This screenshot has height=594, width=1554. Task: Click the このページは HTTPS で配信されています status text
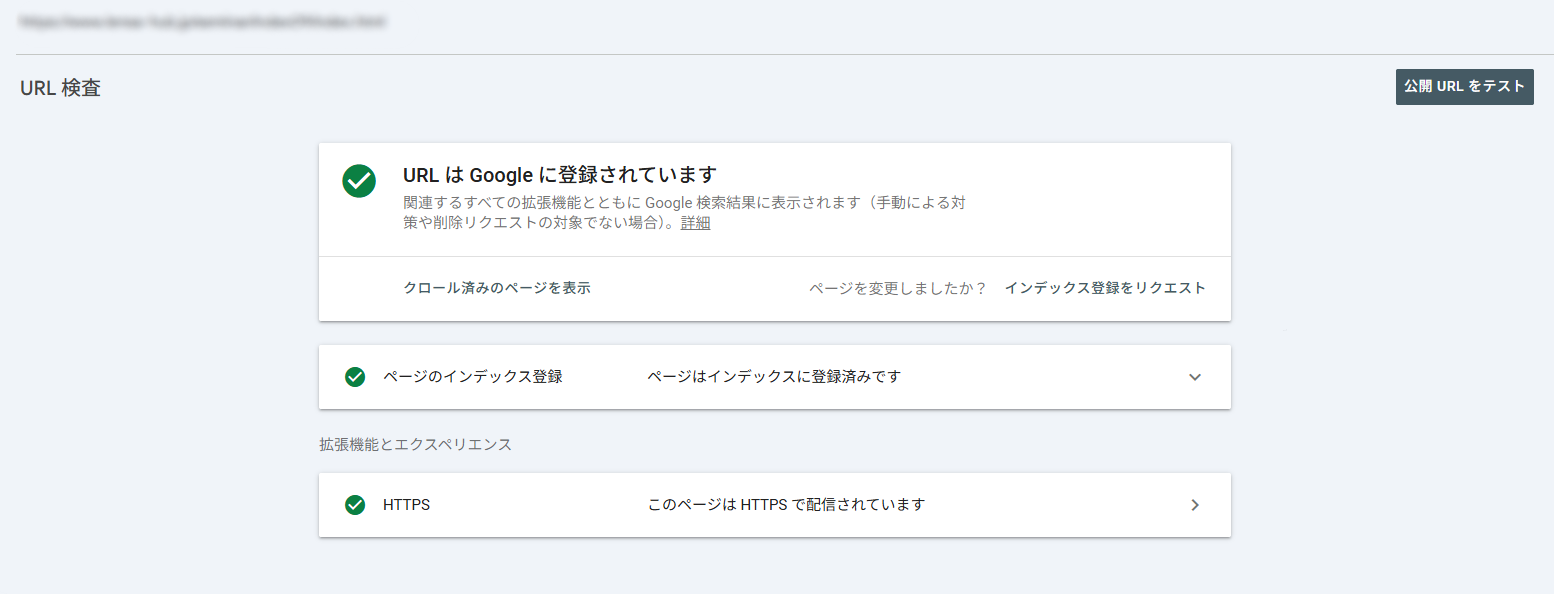pos(786,505)
